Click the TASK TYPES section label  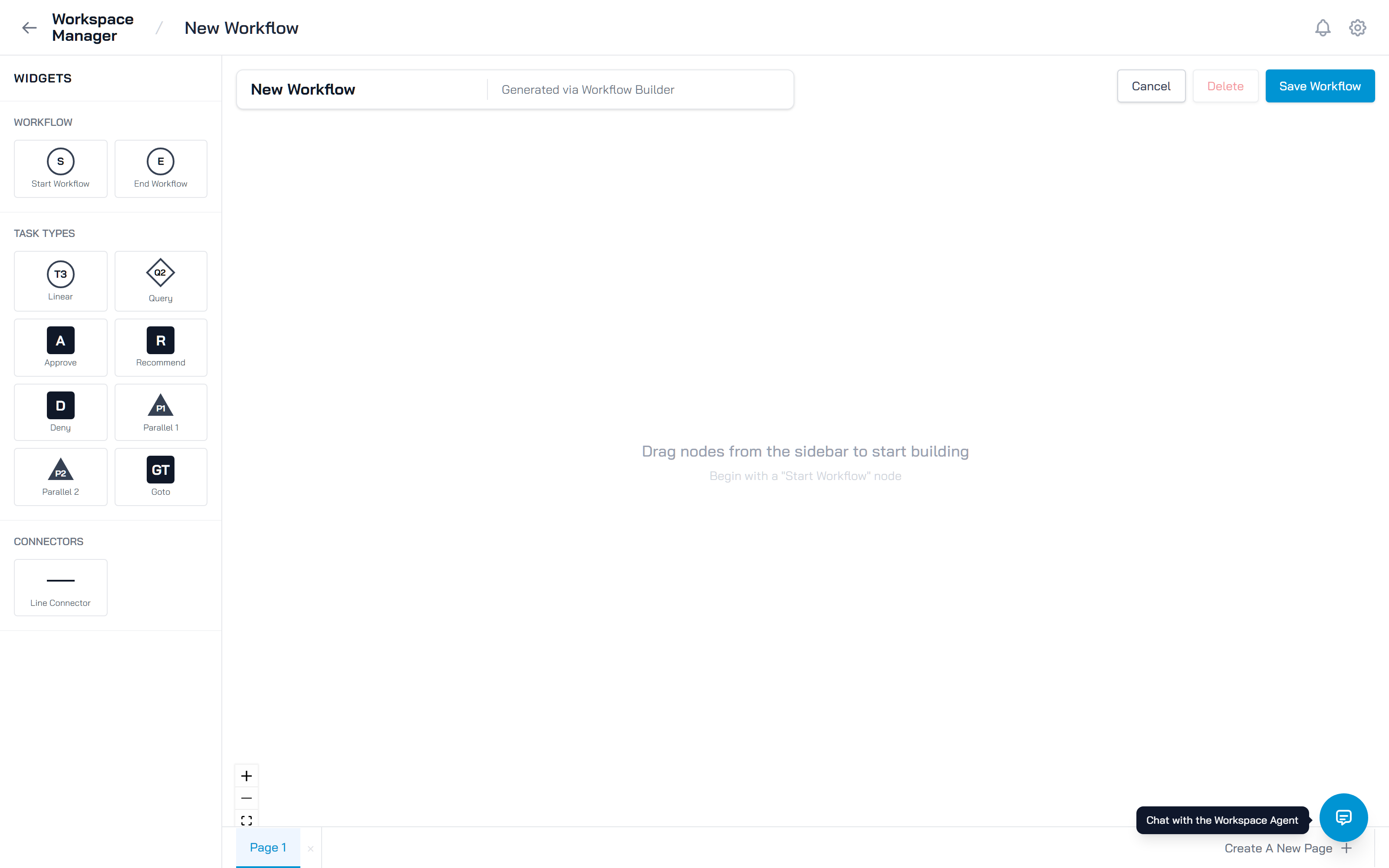[x=44, y=233]
